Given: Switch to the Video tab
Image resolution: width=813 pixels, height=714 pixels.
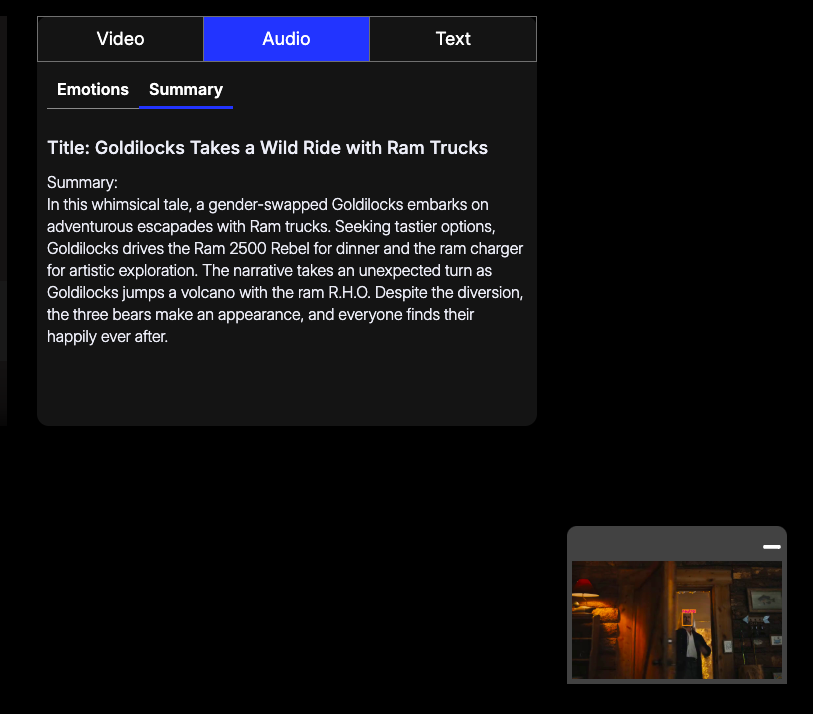Looking at the screenshot, I should (x=120, y=39).
